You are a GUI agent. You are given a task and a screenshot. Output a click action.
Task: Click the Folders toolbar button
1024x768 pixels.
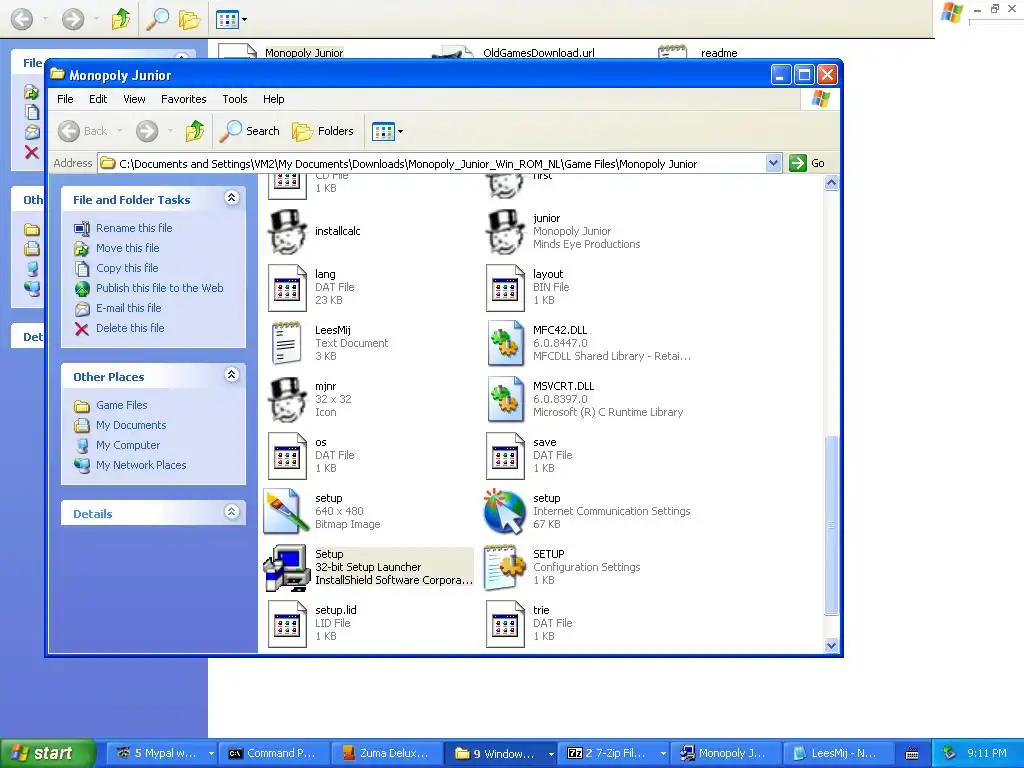coord(323,131)
